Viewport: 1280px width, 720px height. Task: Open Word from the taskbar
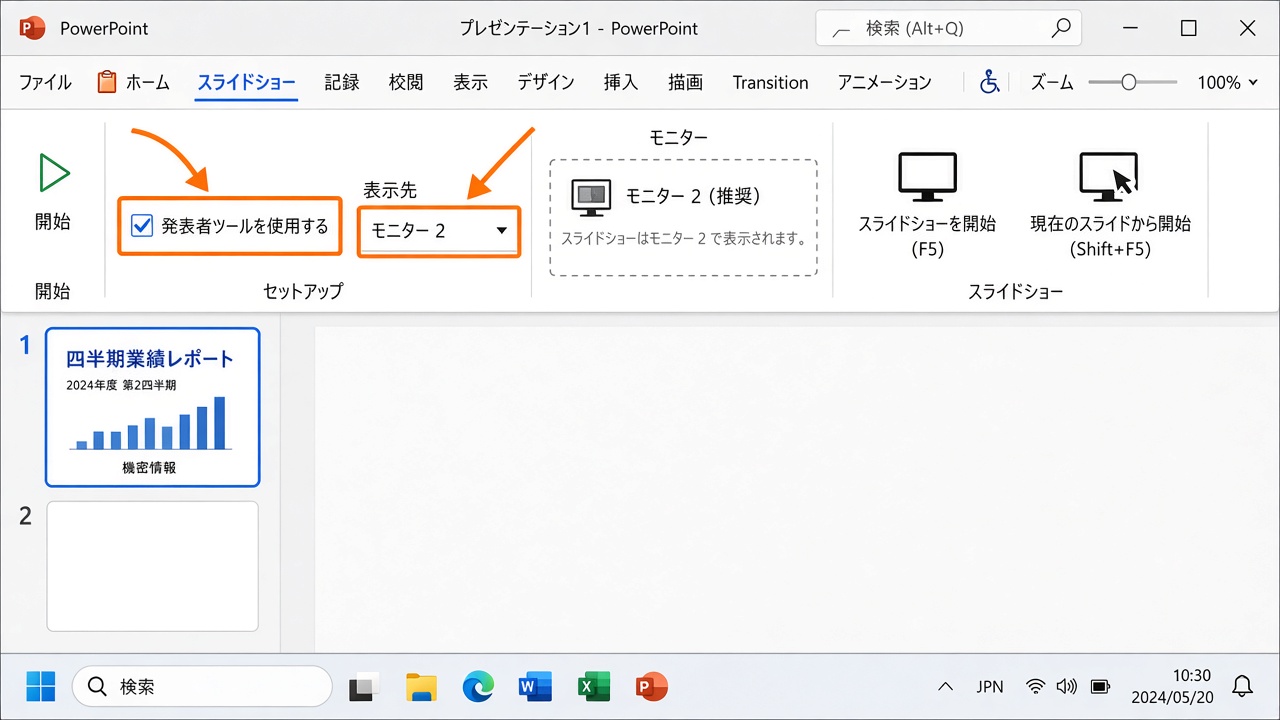click(x=536, y=687)
